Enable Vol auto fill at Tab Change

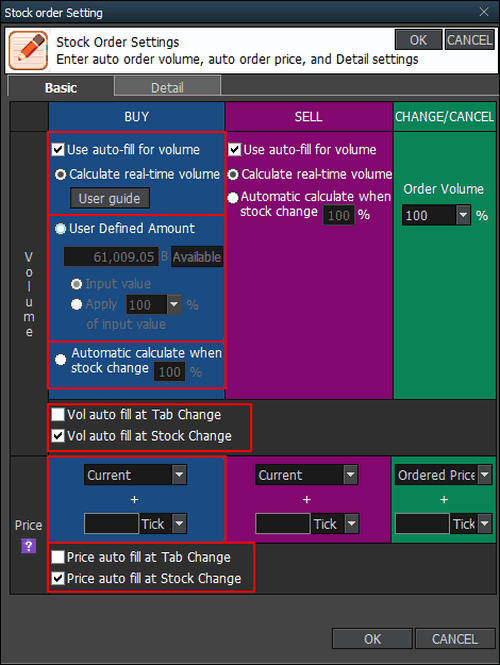[x=58, y=414]
